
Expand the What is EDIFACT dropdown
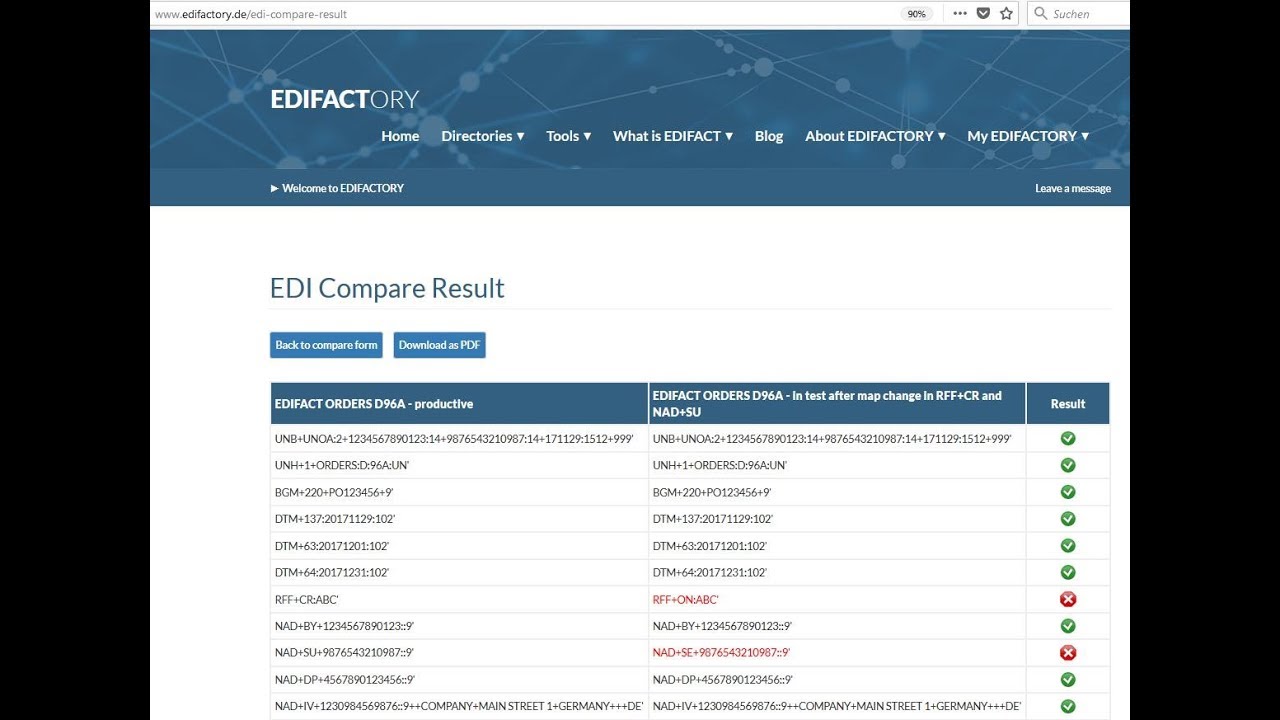673,136
